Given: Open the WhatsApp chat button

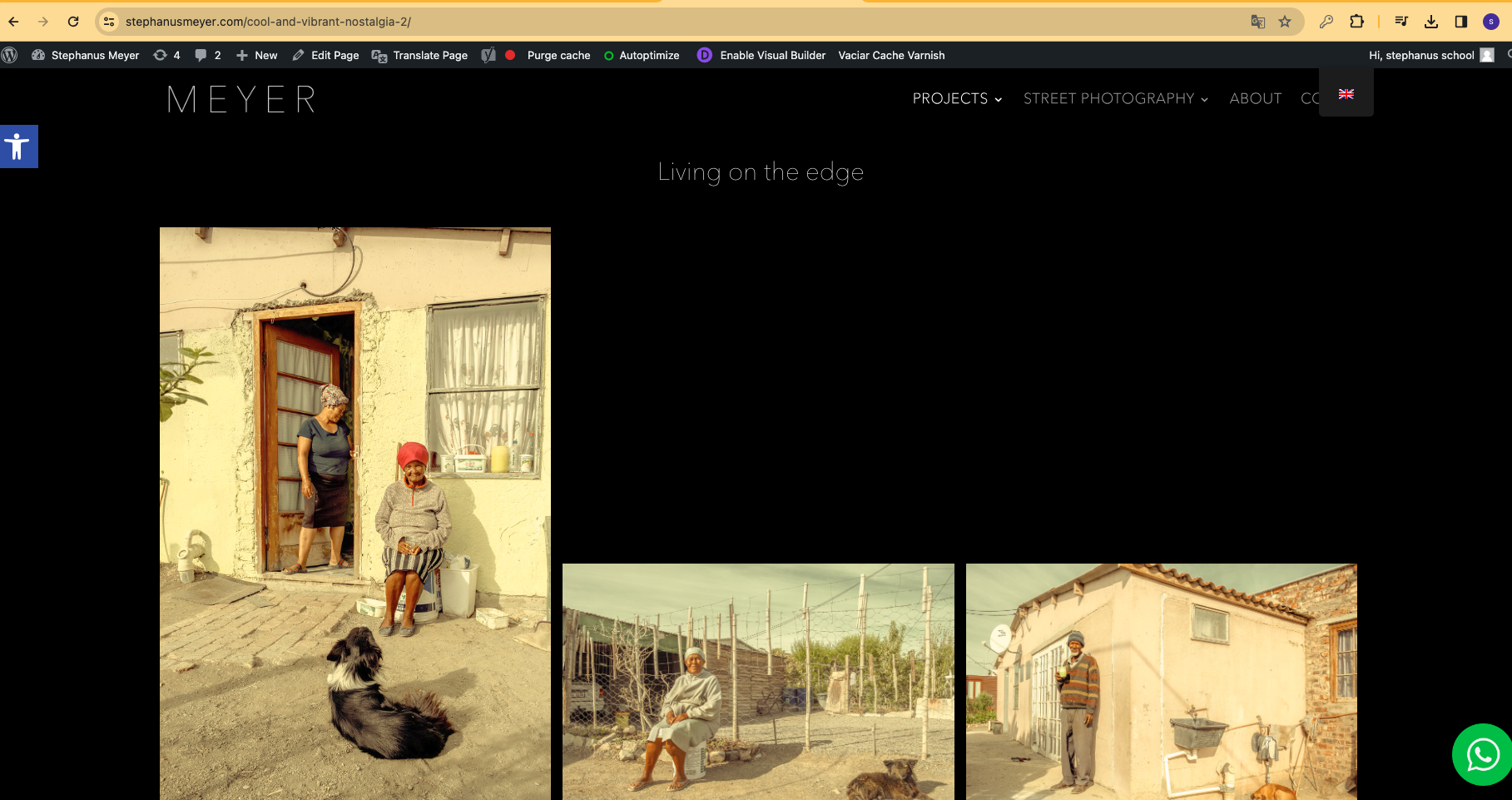Looking at the screenshot, I should point(1483,755).
